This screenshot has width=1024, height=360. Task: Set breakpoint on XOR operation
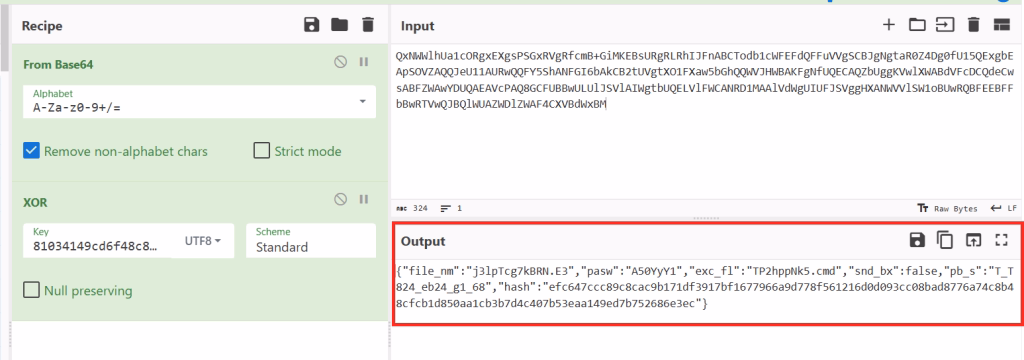pos(364,199)
